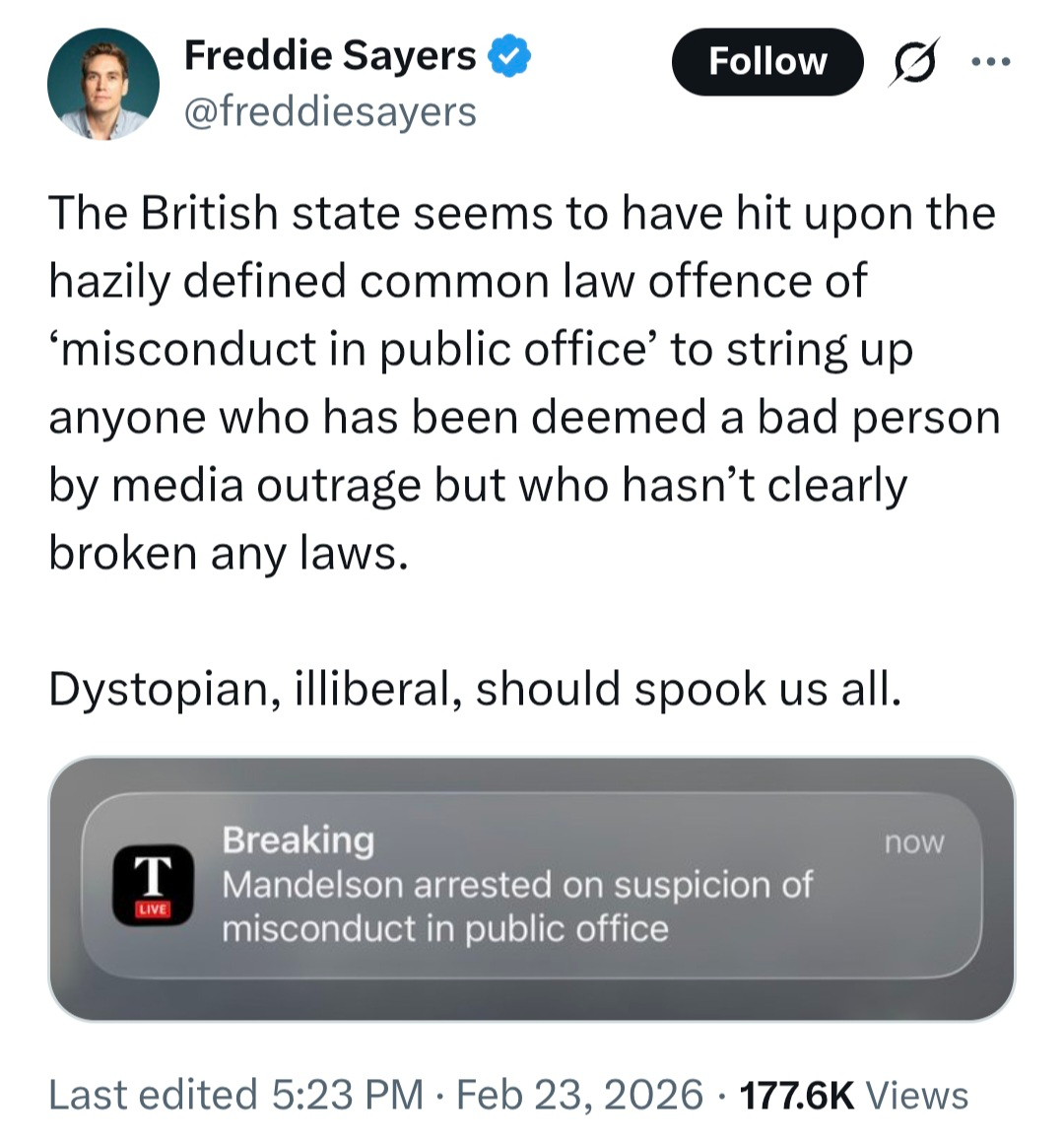Click the "Dystopian, illiberal" closing sentence

475,689
